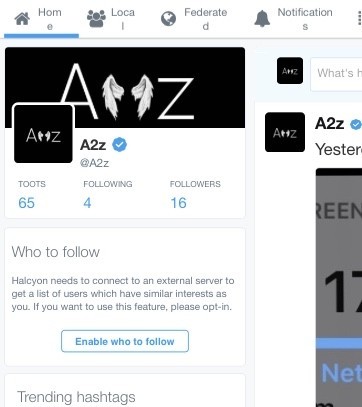
Task: Open the @A2z handle link
Action: (x=94, y=163)
